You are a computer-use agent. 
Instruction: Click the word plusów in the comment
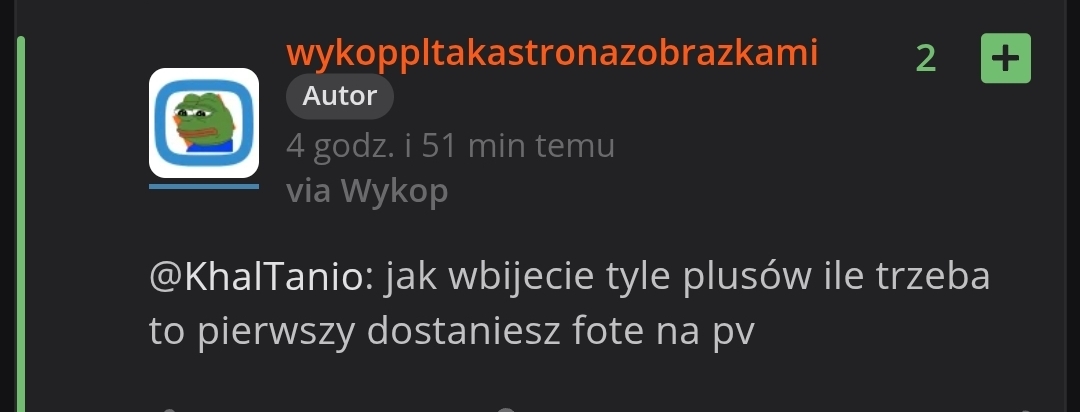click(x=746, y=277)
